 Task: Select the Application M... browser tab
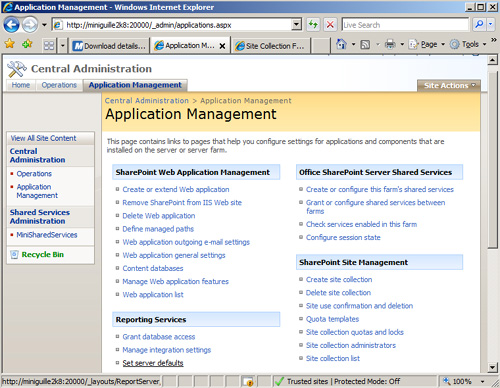coord(185,46)
